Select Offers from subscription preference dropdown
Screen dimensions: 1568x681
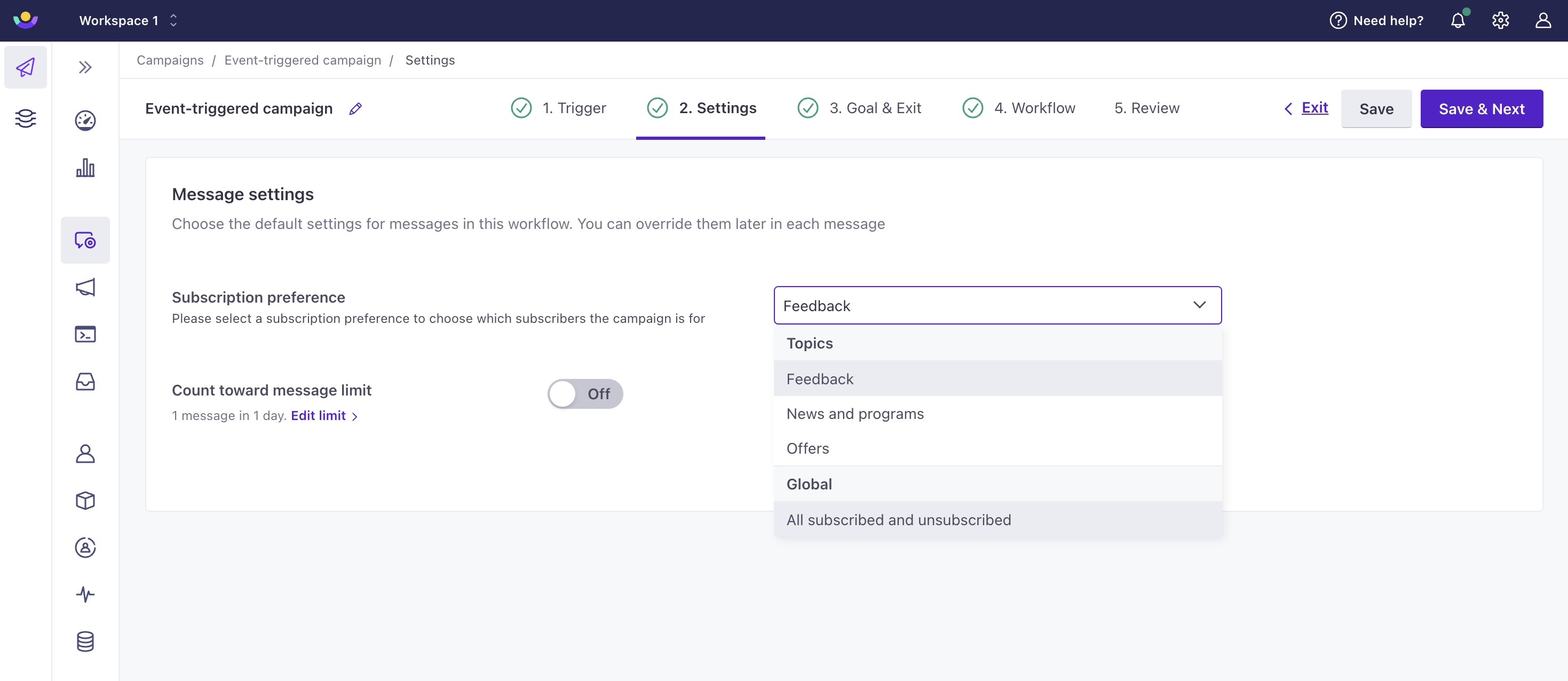[x=807, y=448]
